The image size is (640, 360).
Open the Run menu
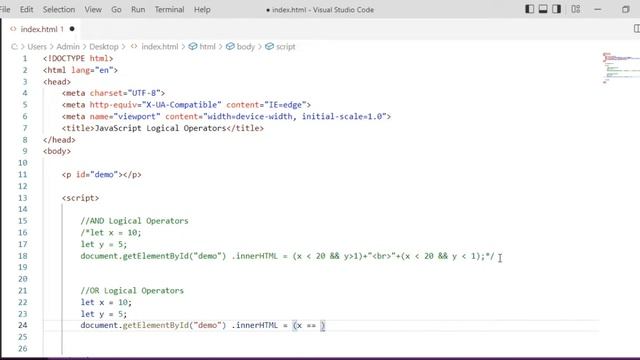pyautogui.click(x=138, y=9)
